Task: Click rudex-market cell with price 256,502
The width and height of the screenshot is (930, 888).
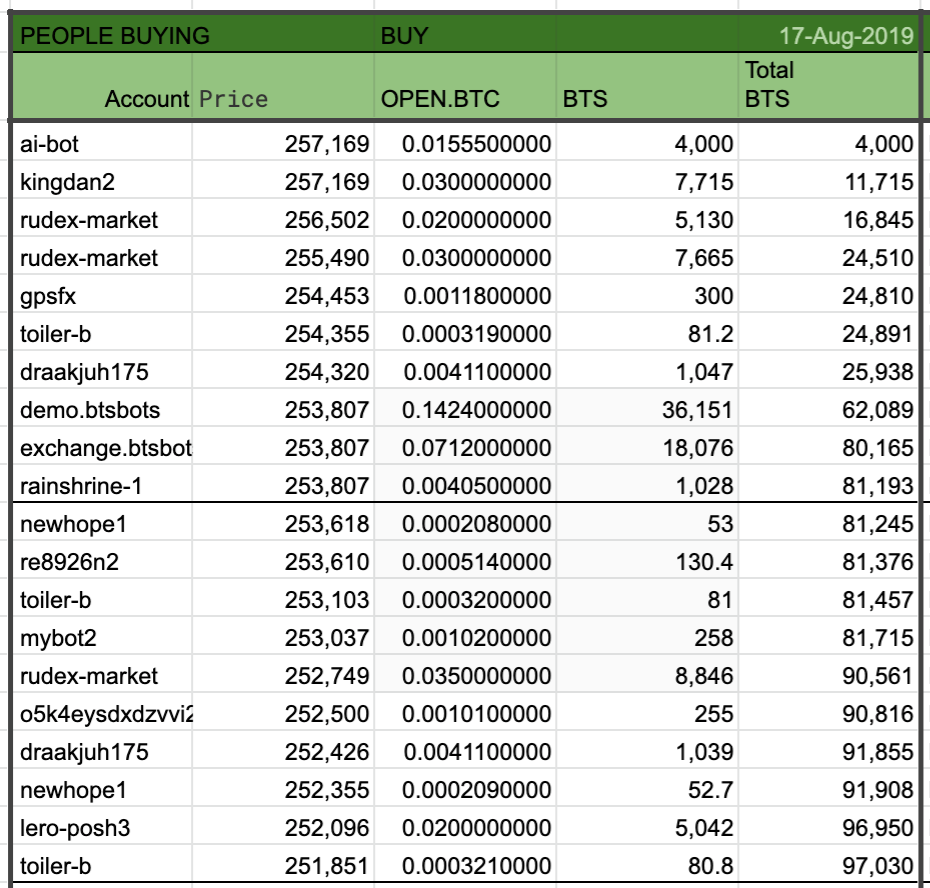Action: [103, 219]
